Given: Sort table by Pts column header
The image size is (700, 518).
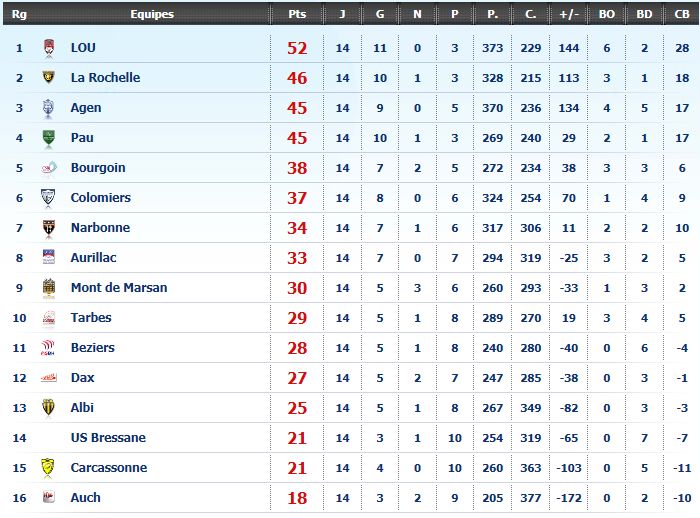Looking at the screenshot, I should (x=297, y=14).
